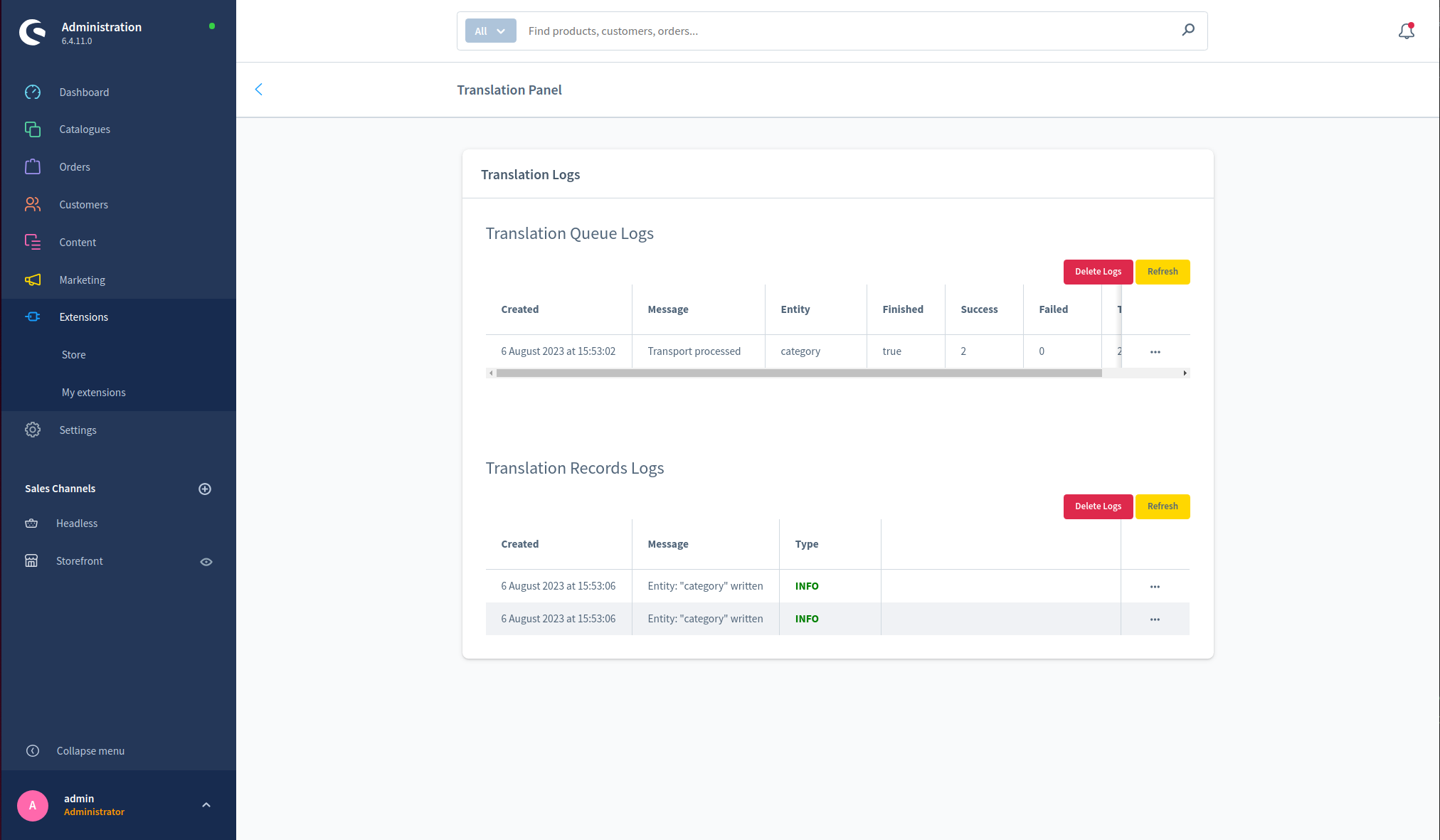The image size is (1440, 840).
Task: Click the queue table horizontal scrollbar thumb
Action: click(x=798, y=373)
